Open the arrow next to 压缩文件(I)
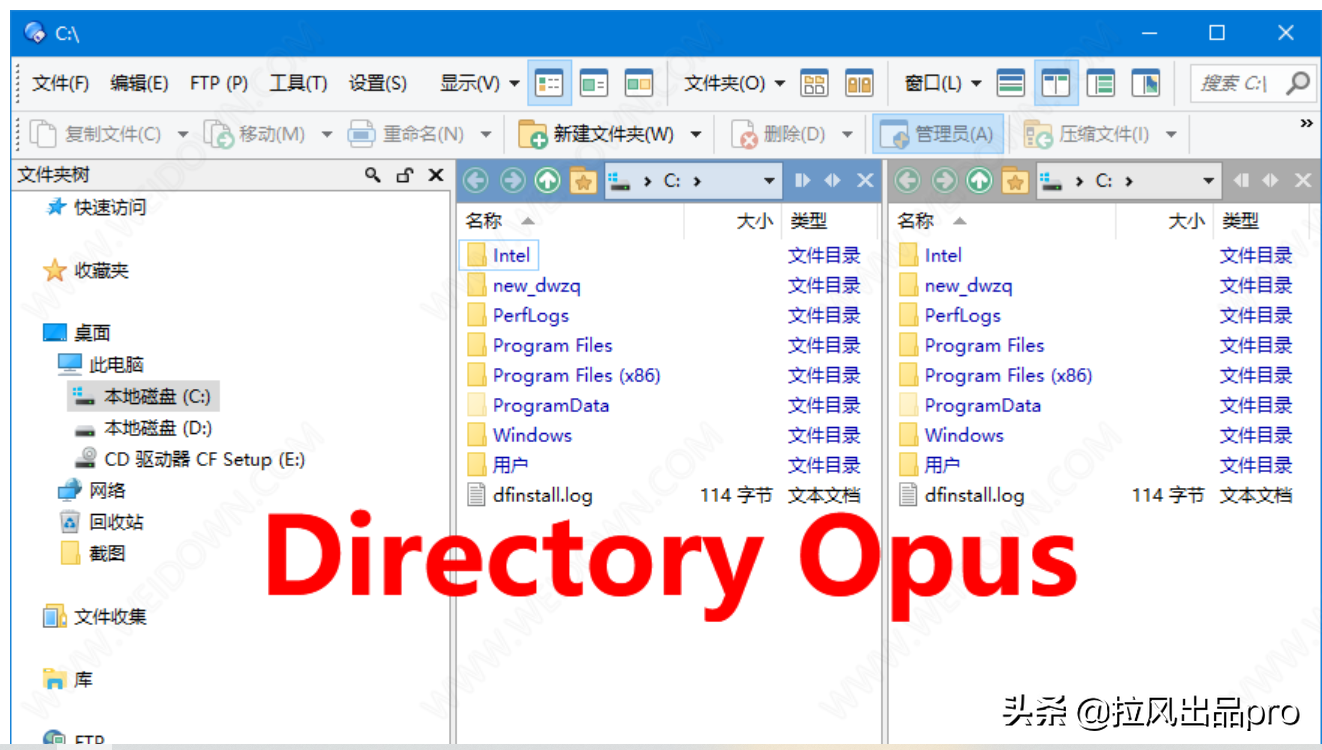1322x750 pixels. 1170,133
